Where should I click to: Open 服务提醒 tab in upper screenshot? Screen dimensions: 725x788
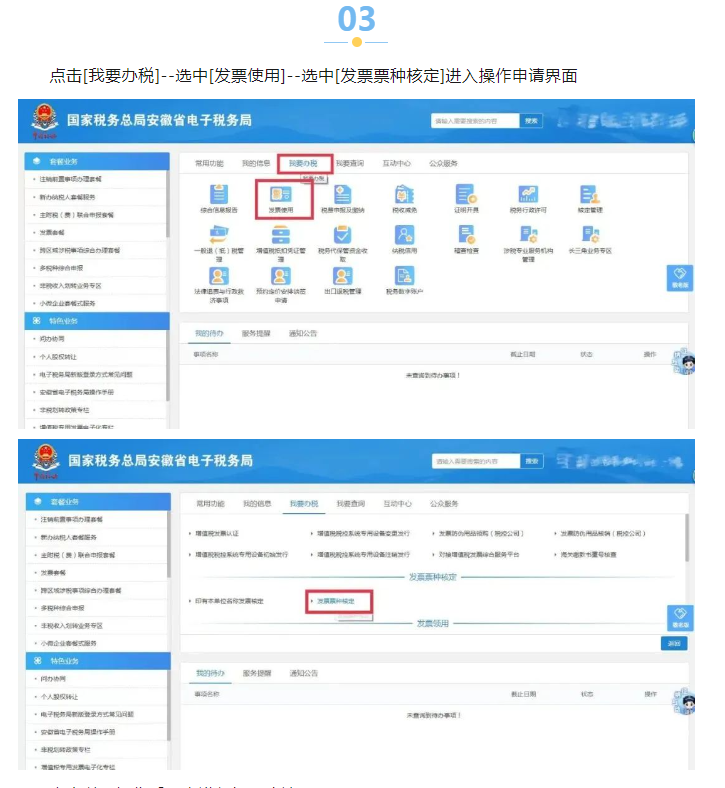[256, 333]
